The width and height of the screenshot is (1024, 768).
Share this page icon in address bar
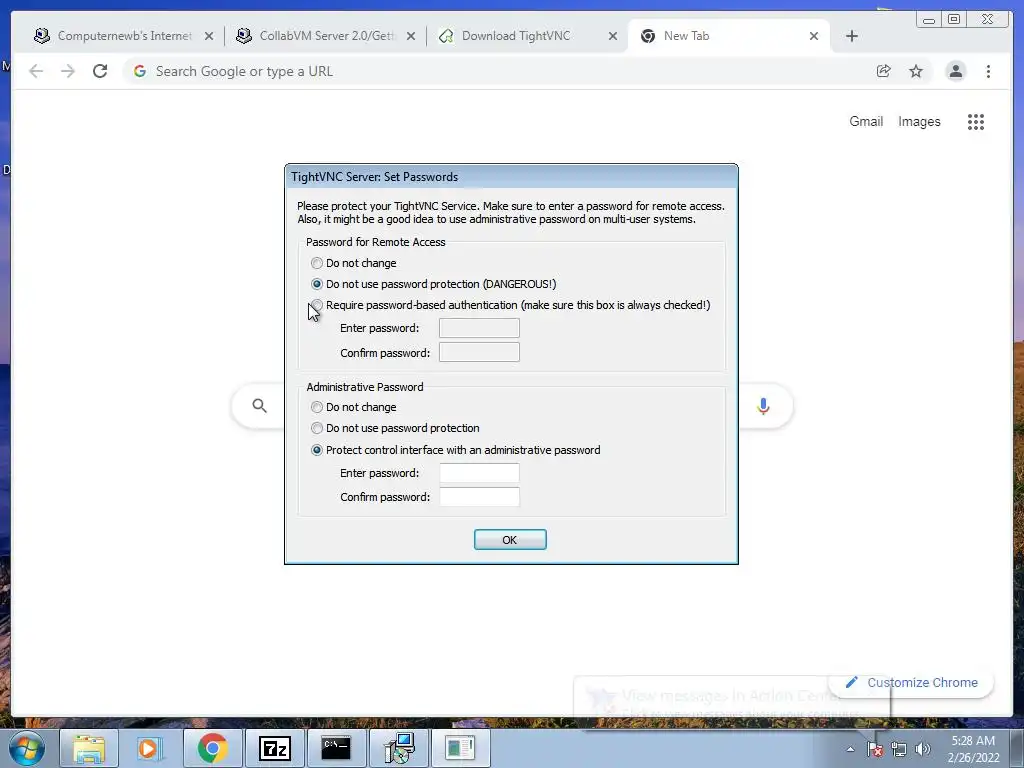884,71
